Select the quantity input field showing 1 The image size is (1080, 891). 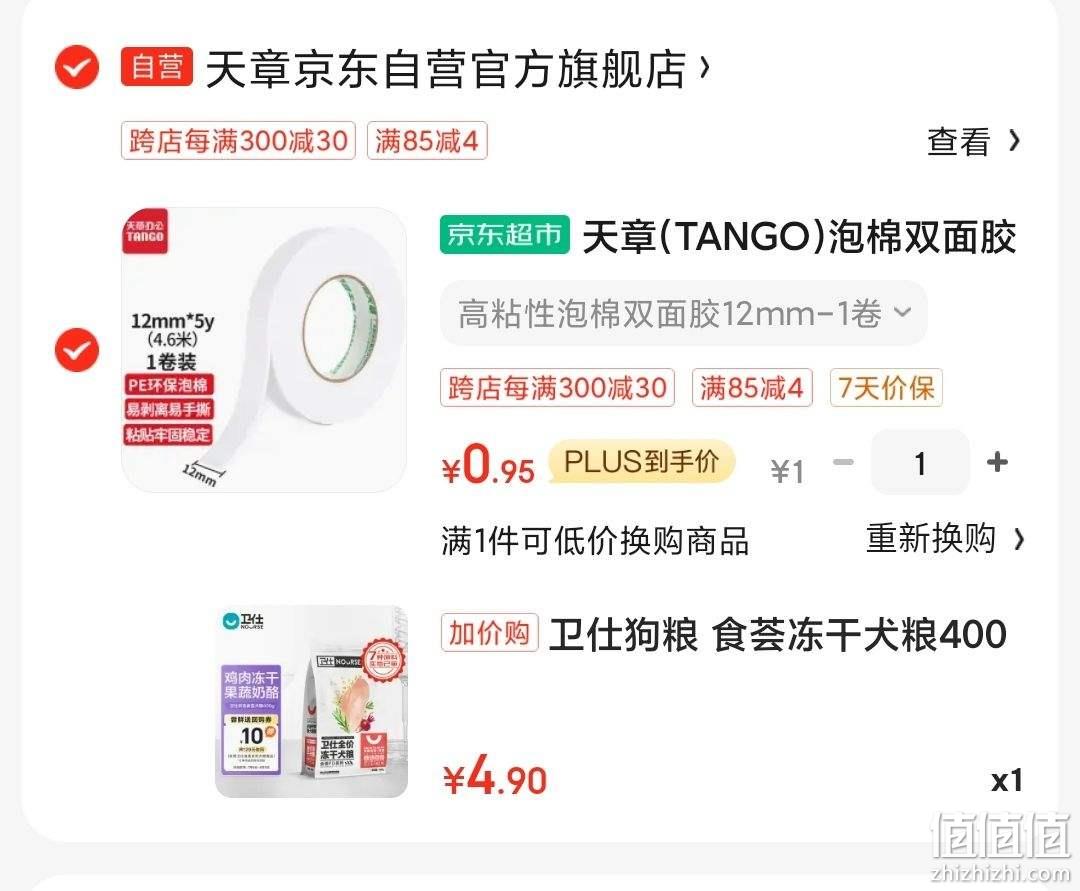click(x=920, y=462)
